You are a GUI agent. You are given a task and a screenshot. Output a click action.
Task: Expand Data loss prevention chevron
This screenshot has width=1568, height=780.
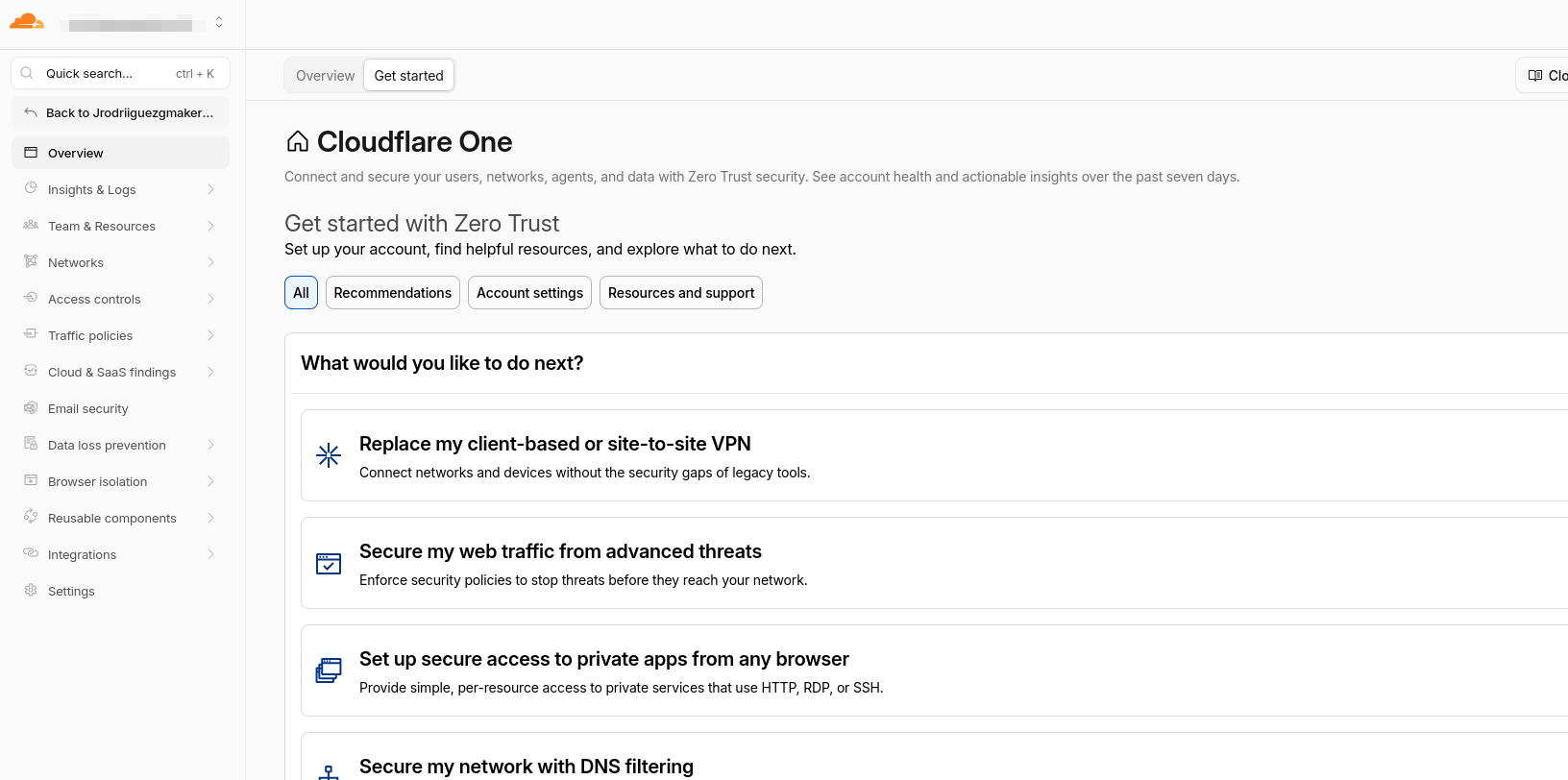(210, 445)
